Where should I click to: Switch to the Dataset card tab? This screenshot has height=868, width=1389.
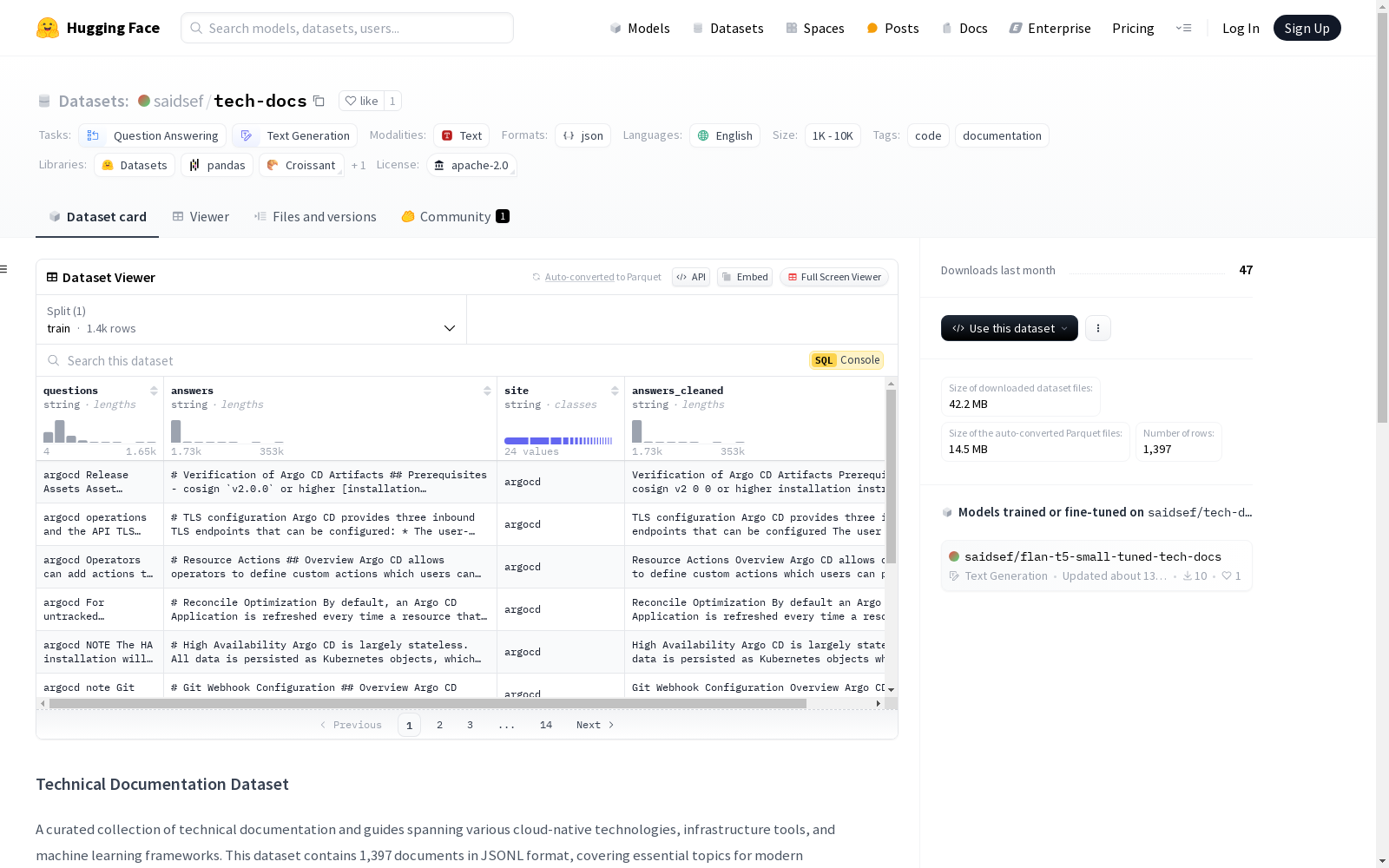coord(97,217)
